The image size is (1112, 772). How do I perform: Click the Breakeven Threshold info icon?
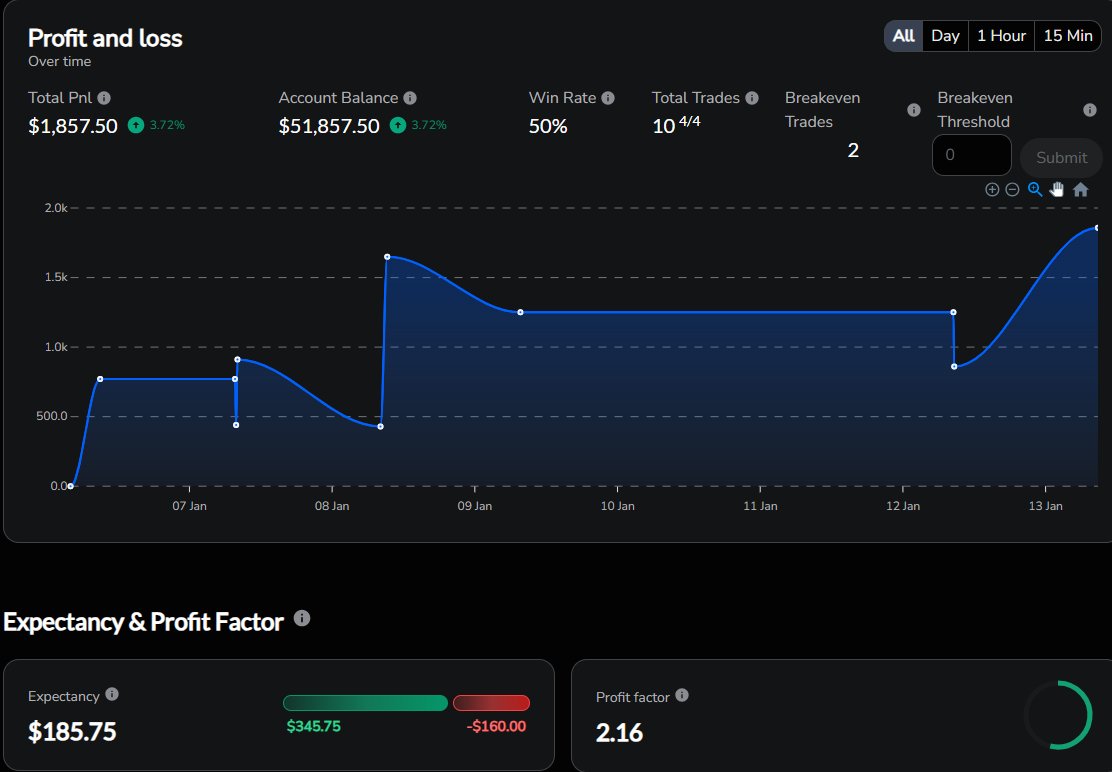[1089, 110]
